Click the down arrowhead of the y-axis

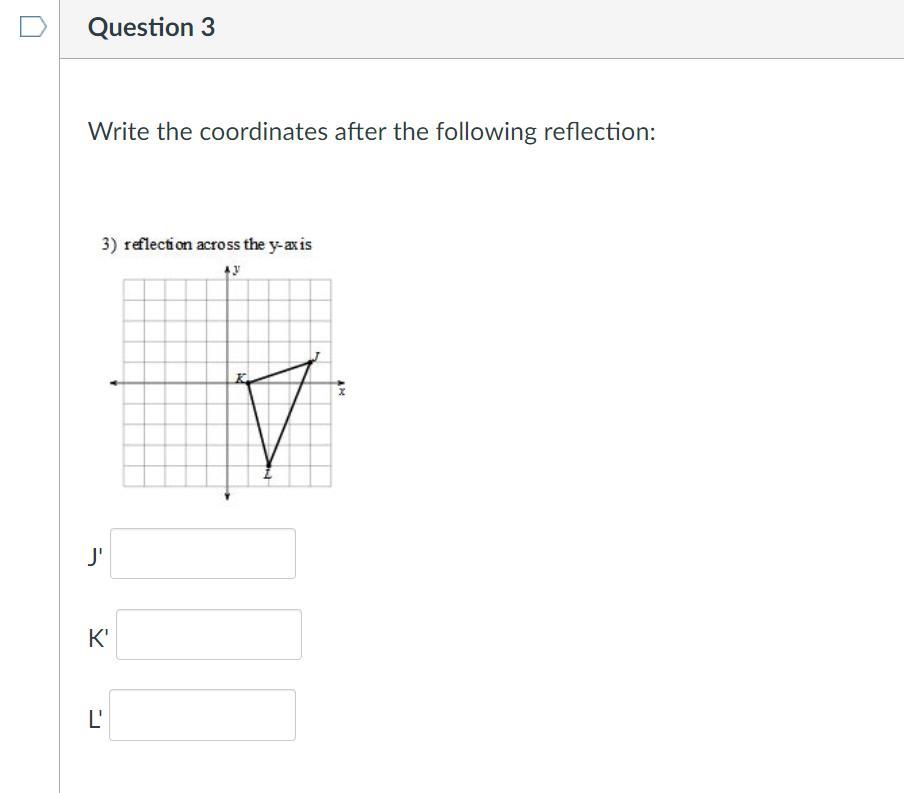pyautogui.click(x=227, y=495)
